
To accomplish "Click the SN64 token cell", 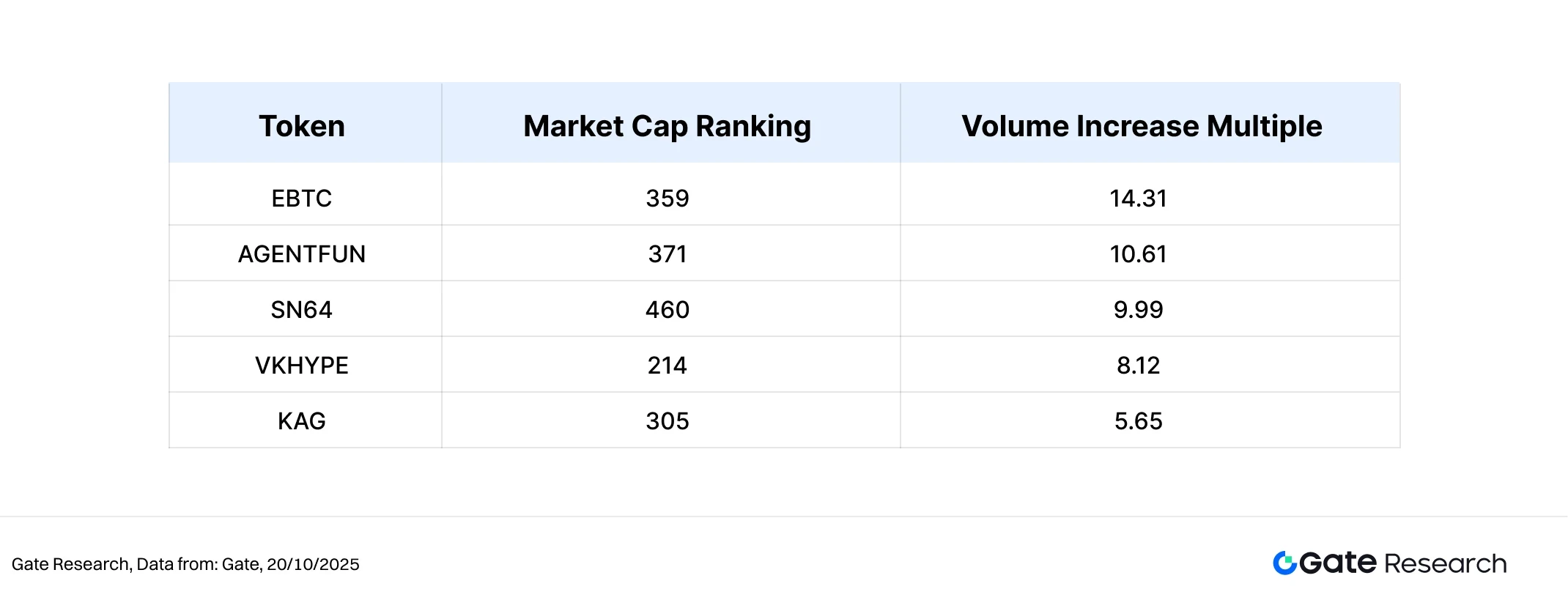I will [x=302, y=309].
